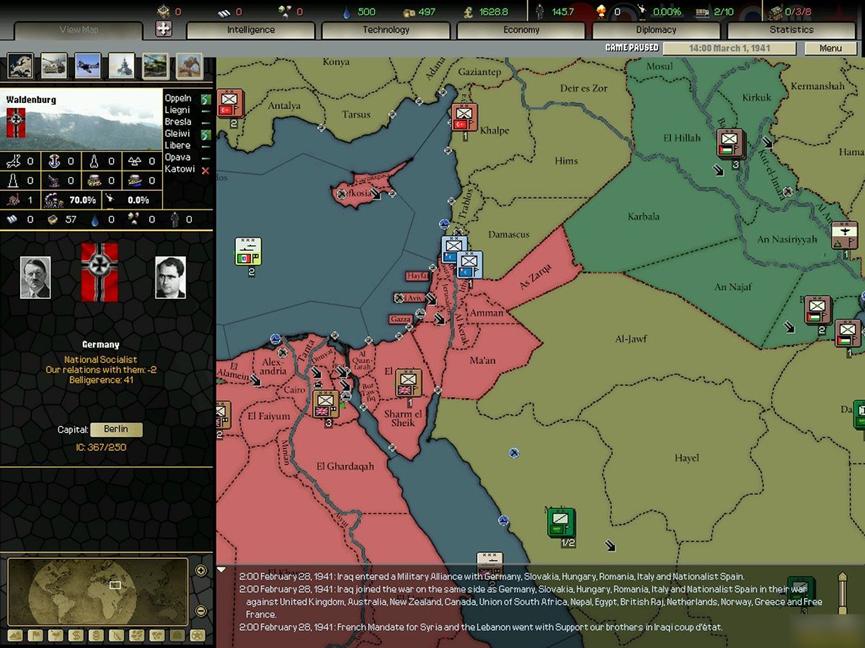Viewport: 865px width, 648px height.
Task: Select the arch ruins thumbnail icon
Action: [189, 66]
